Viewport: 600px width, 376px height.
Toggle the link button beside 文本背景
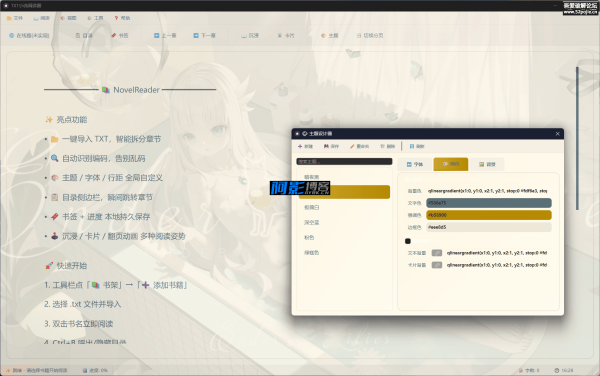[x=437, y=253]
